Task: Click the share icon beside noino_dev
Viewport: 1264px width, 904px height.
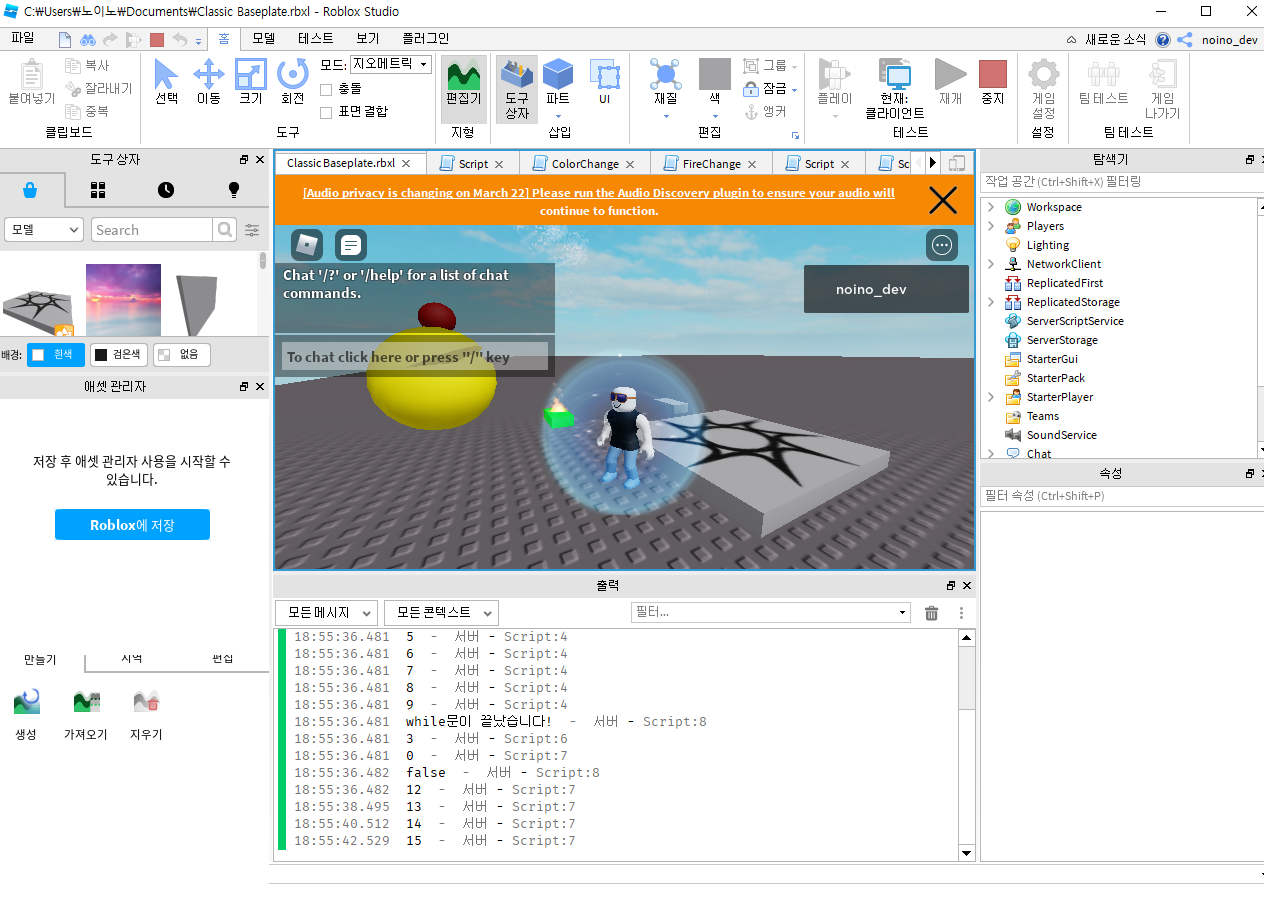Action: tap(1185, 40)
